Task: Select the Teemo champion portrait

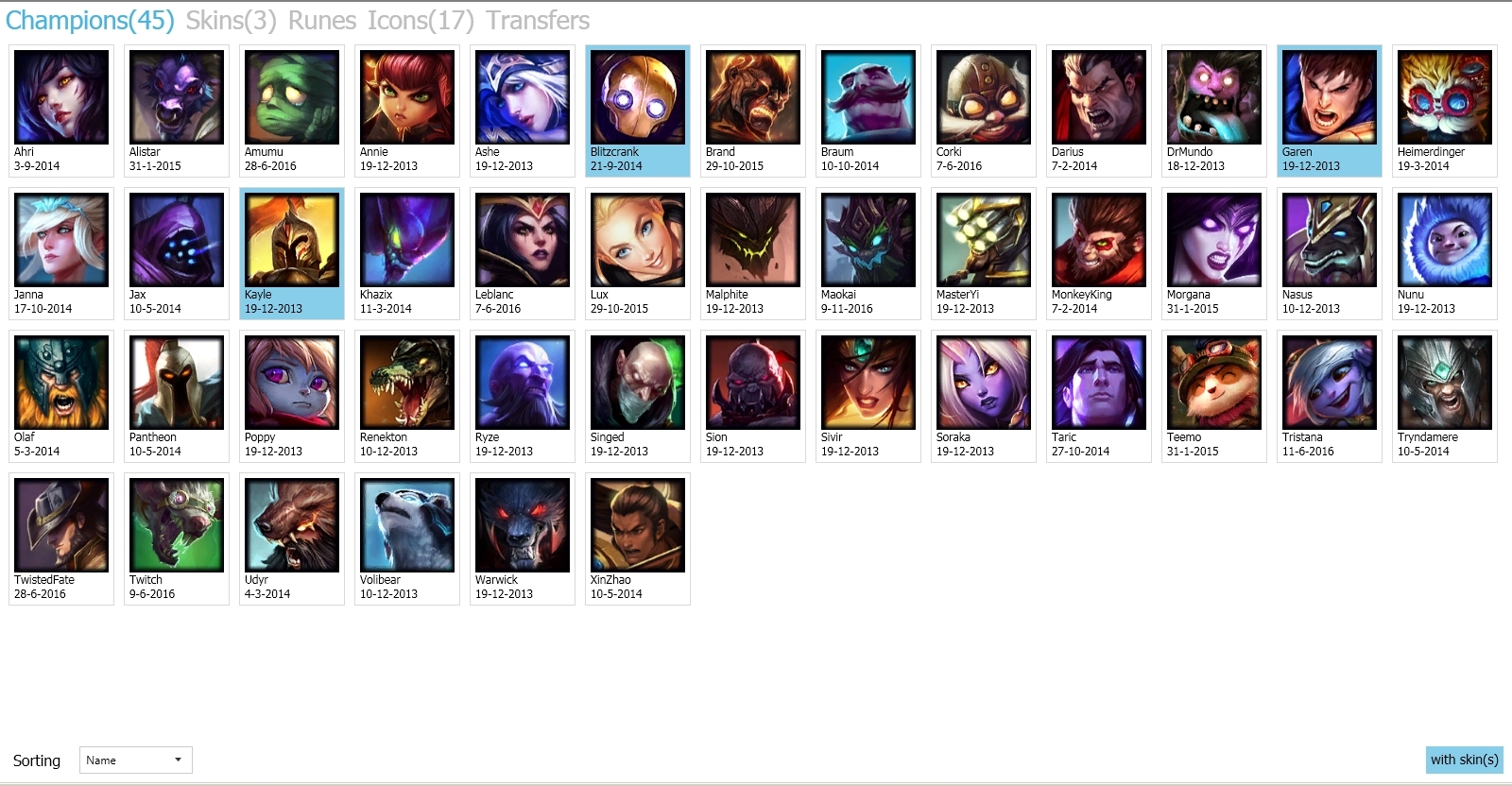Action: [x=1214, y=383]
